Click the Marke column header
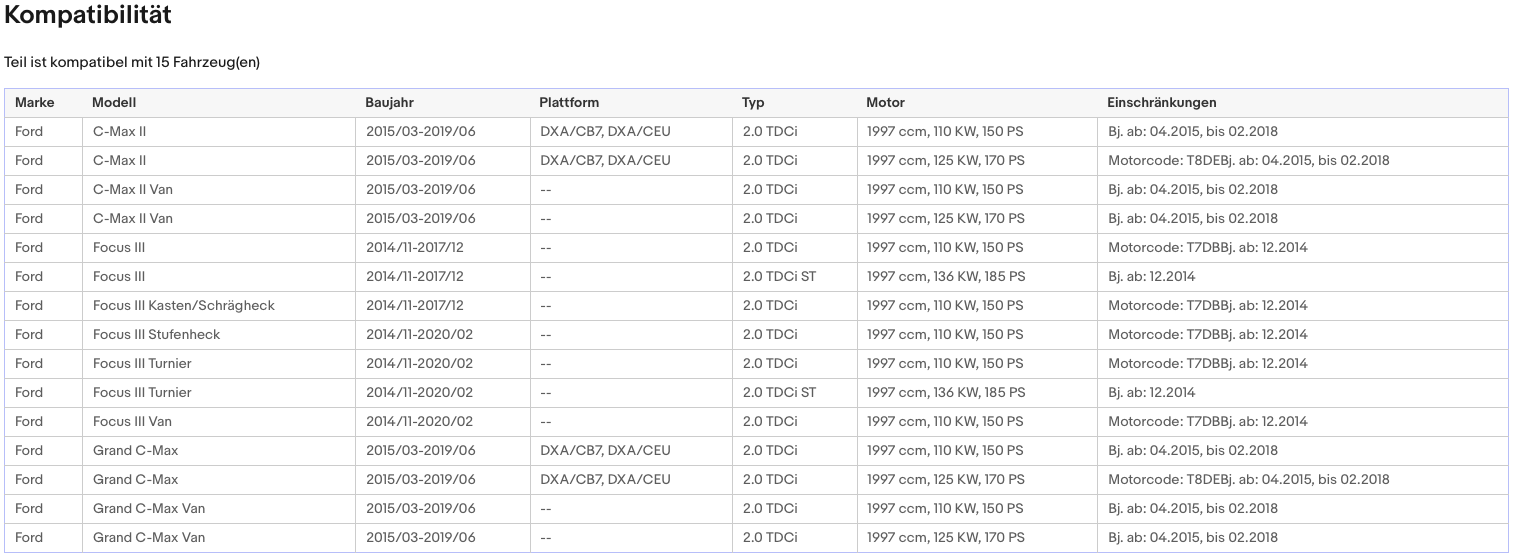 34,103
